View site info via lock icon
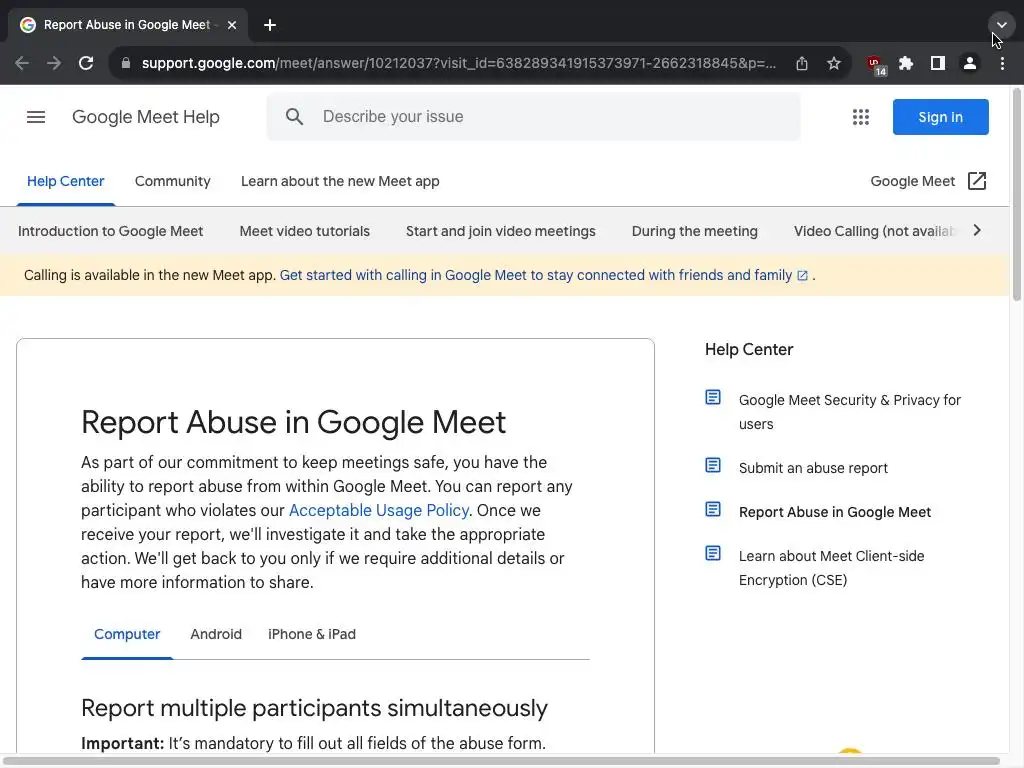The width and height of the screenshot is (1024, 768). point(126,63)
